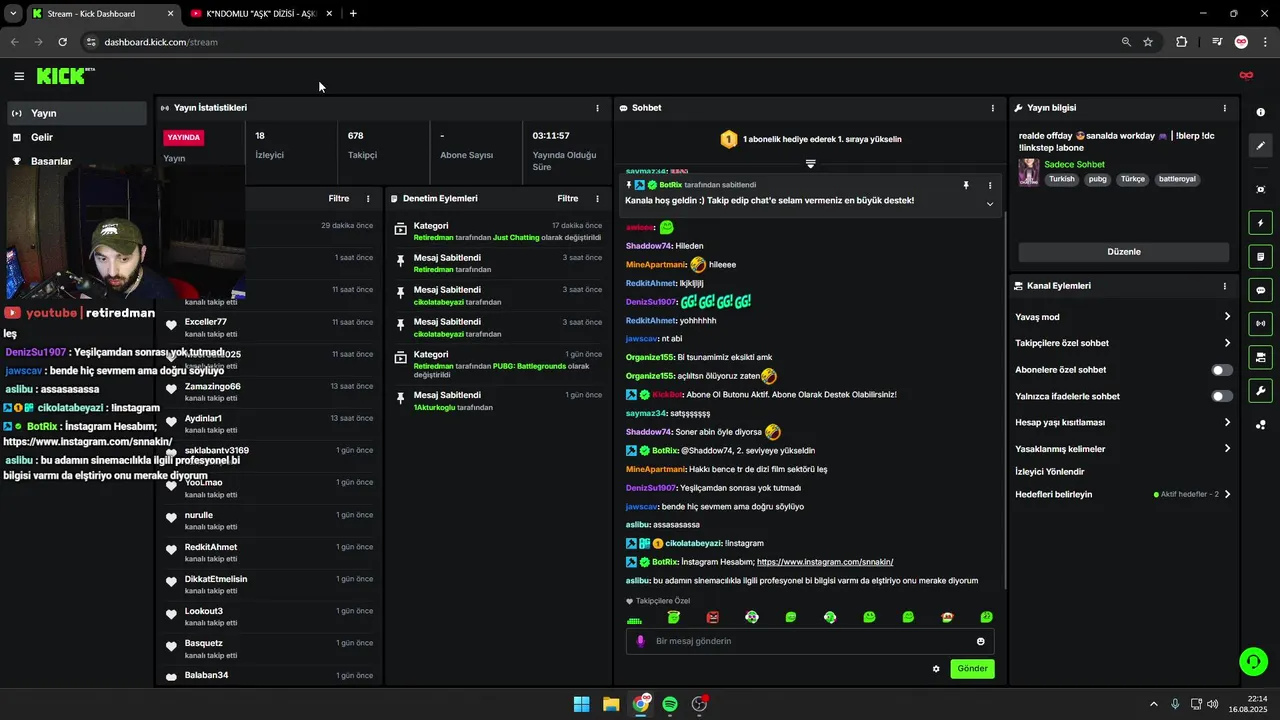
Task: Bookmark this page with the star icon
Action: (1148, 42)
